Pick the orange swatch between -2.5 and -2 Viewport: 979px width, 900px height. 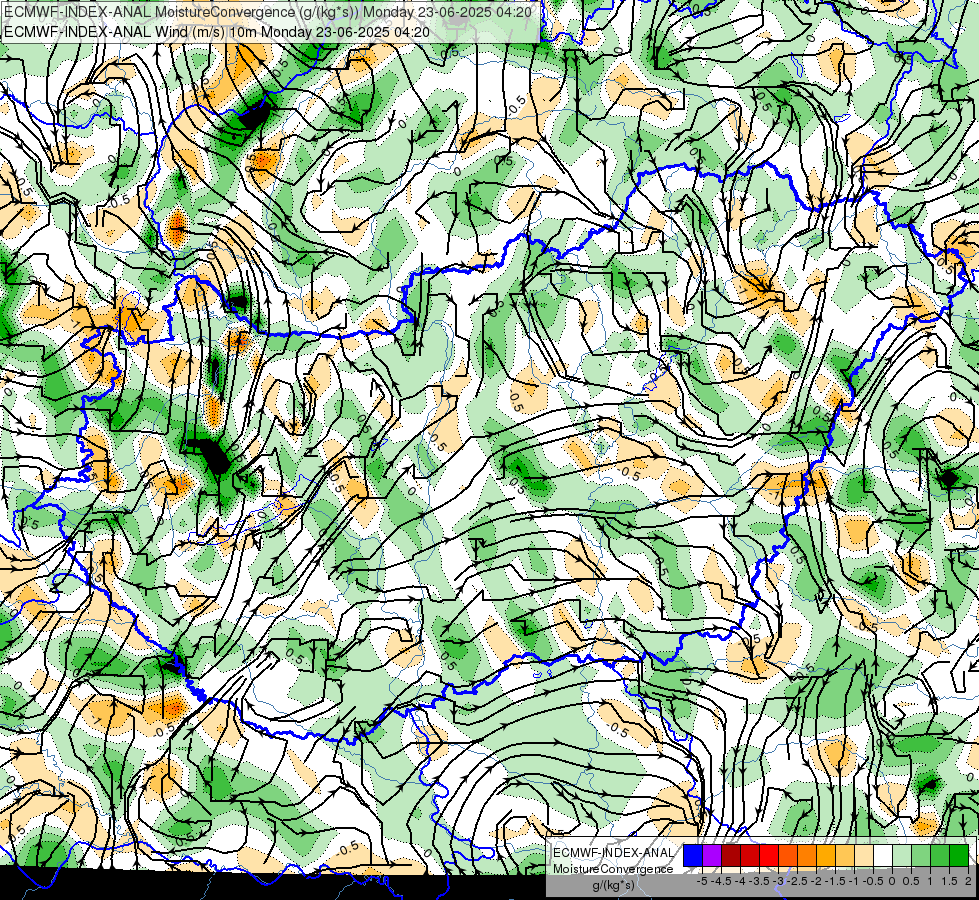pos(807,856)
